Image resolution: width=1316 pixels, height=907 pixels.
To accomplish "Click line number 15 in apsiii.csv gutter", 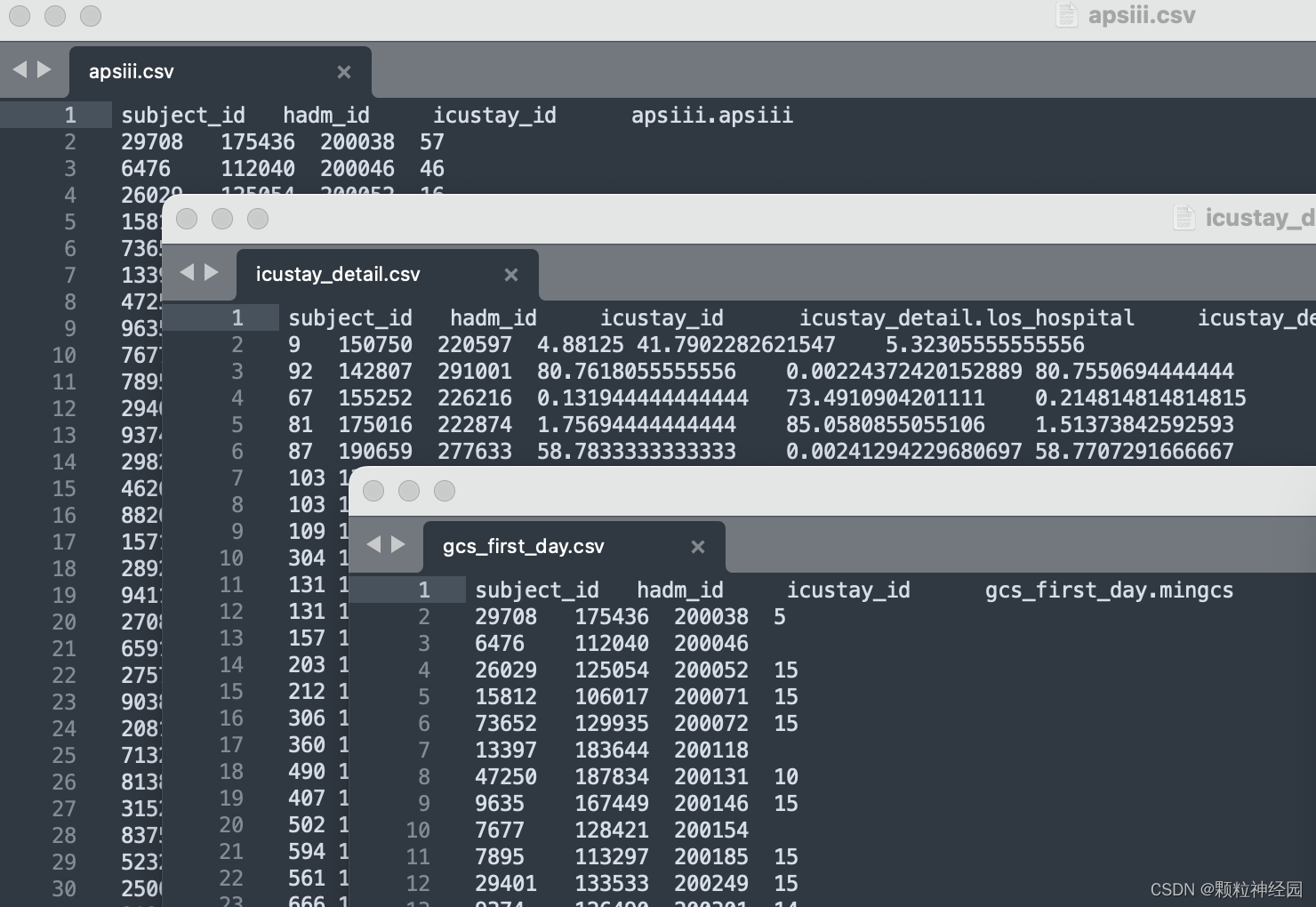I will (64, 489).
